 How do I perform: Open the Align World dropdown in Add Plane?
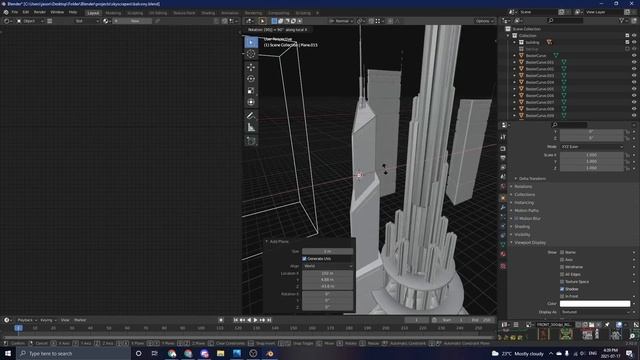point(328,266)
